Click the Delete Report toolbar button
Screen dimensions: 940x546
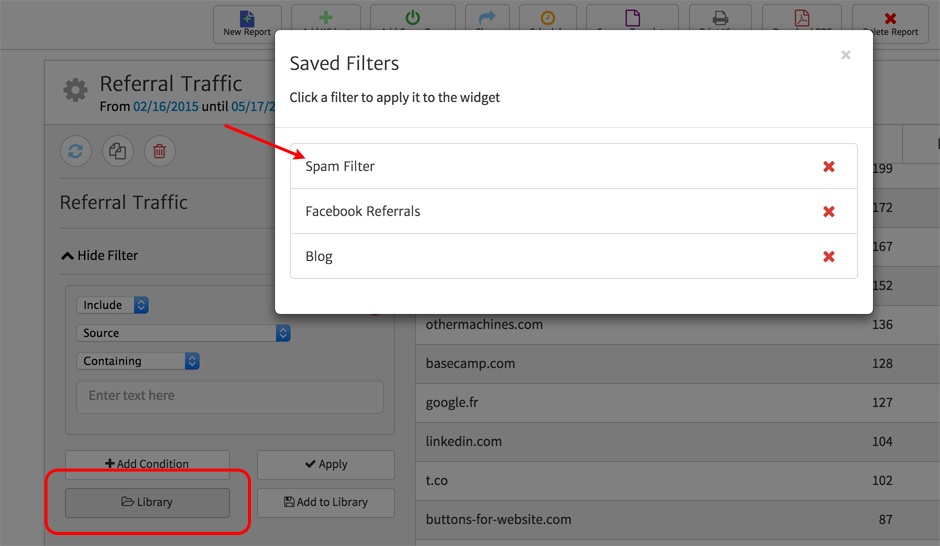[x=890, y=24]
